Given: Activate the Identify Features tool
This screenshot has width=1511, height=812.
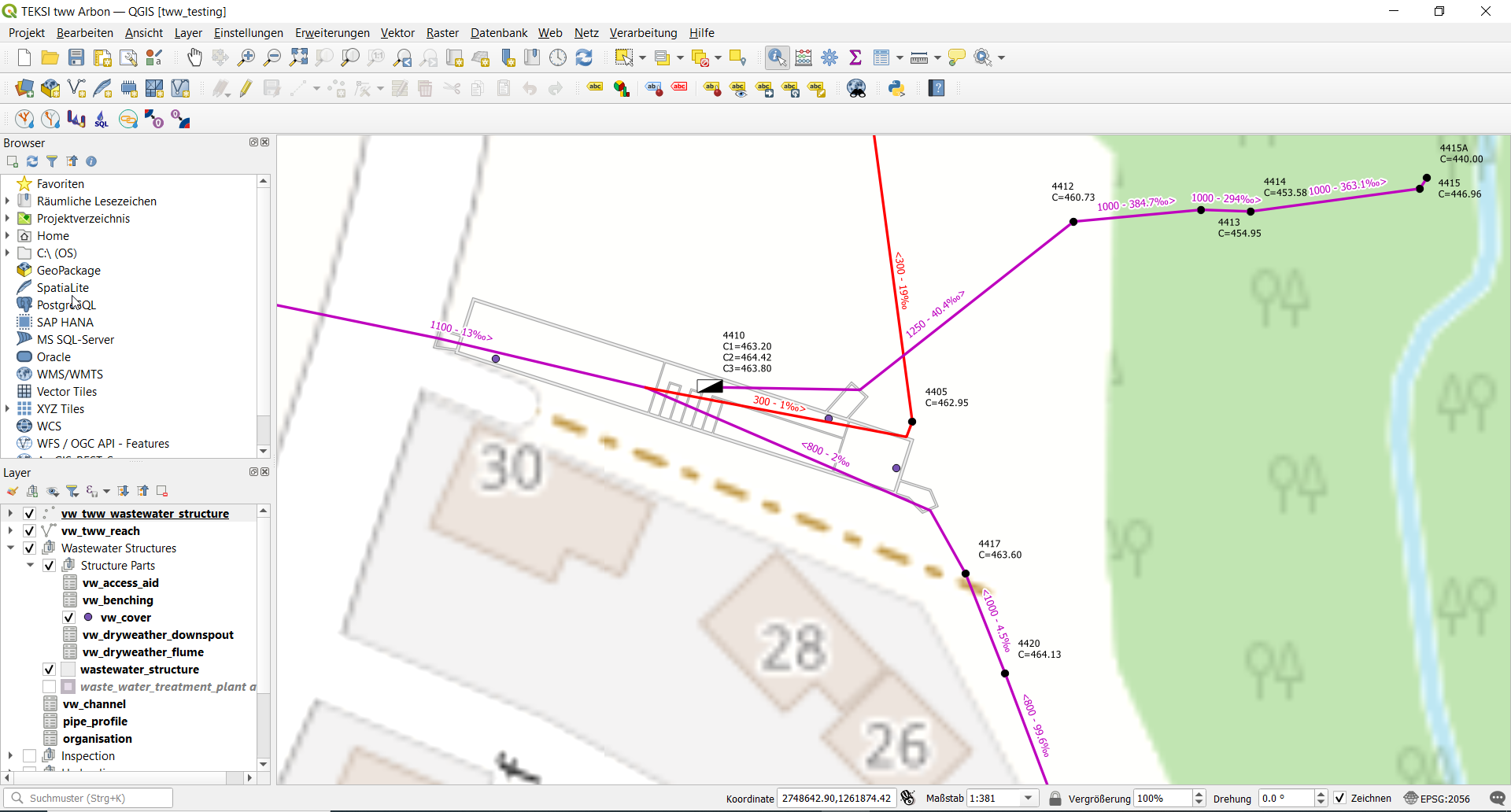Looking at the screenshot, I should point(777,57).
